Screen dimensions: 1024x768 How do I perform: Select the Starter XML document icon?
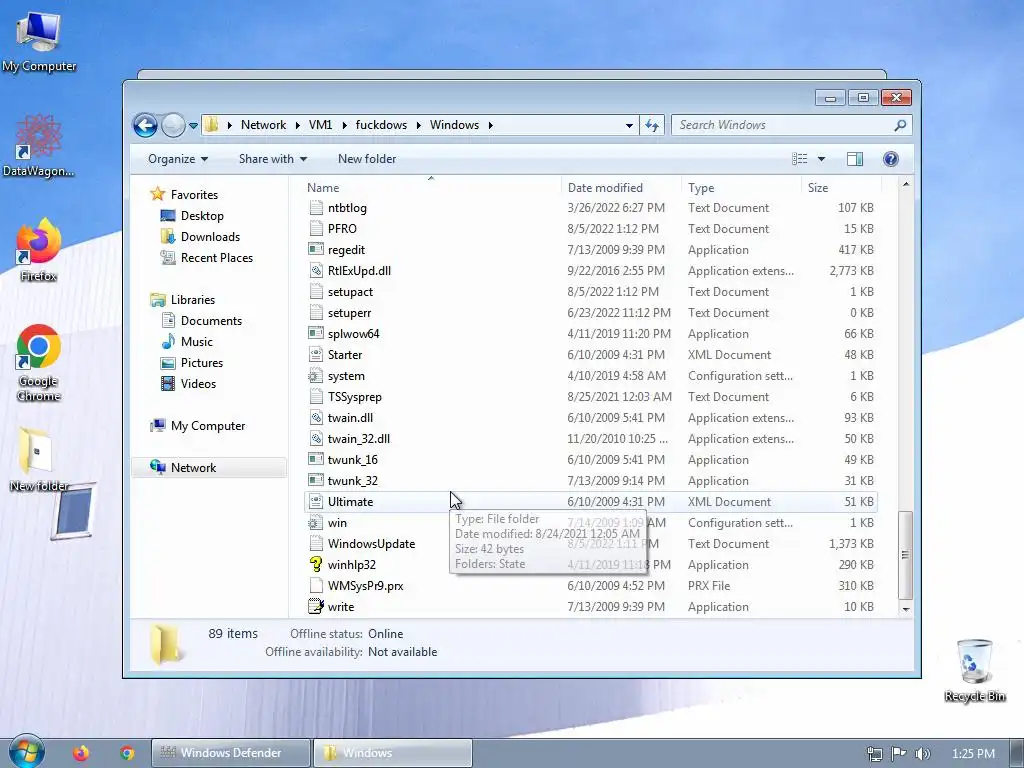click(x=316, y=355)
